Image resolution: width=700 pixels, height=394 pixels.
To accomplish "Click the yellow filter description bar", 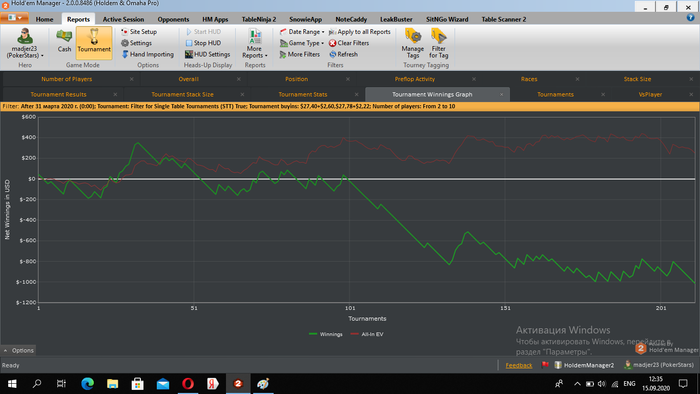I will click(x=350, y=107).
